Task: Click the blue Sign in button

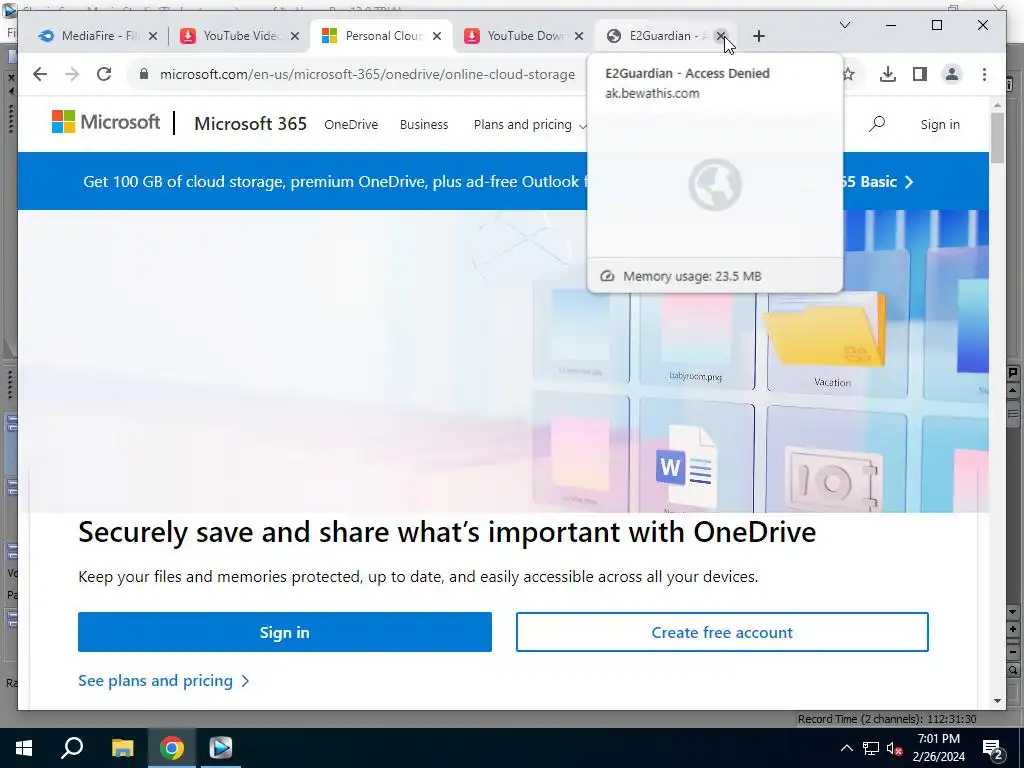Action: click(x=285, y=632)
